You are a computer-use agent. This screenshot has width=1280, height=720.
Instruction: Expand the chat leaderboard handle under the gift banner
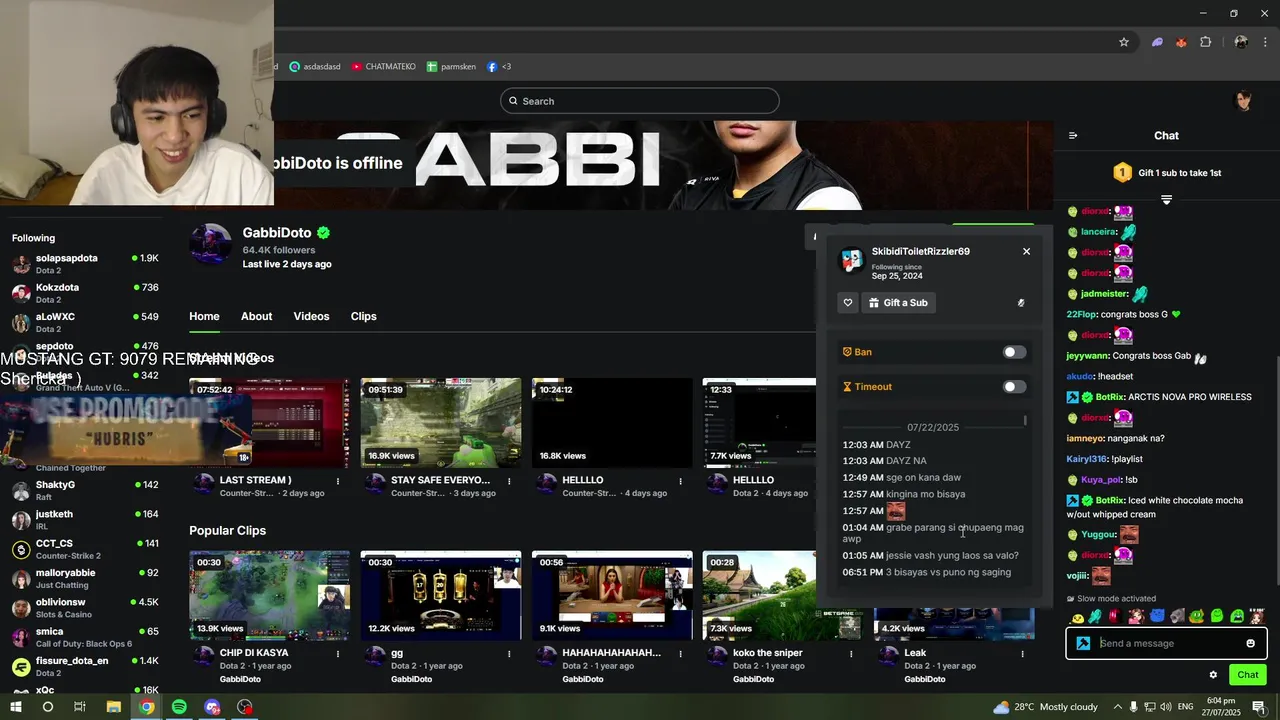(x=1166, y=200)
